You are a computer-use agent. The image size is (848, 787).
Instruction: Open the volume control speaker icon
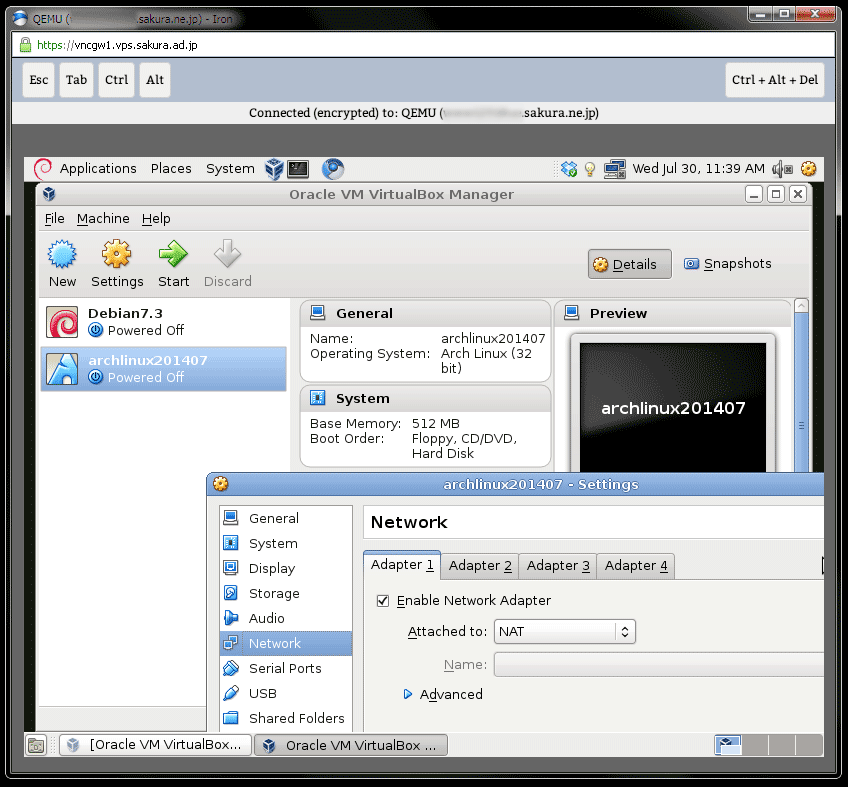tap(782, 169)
